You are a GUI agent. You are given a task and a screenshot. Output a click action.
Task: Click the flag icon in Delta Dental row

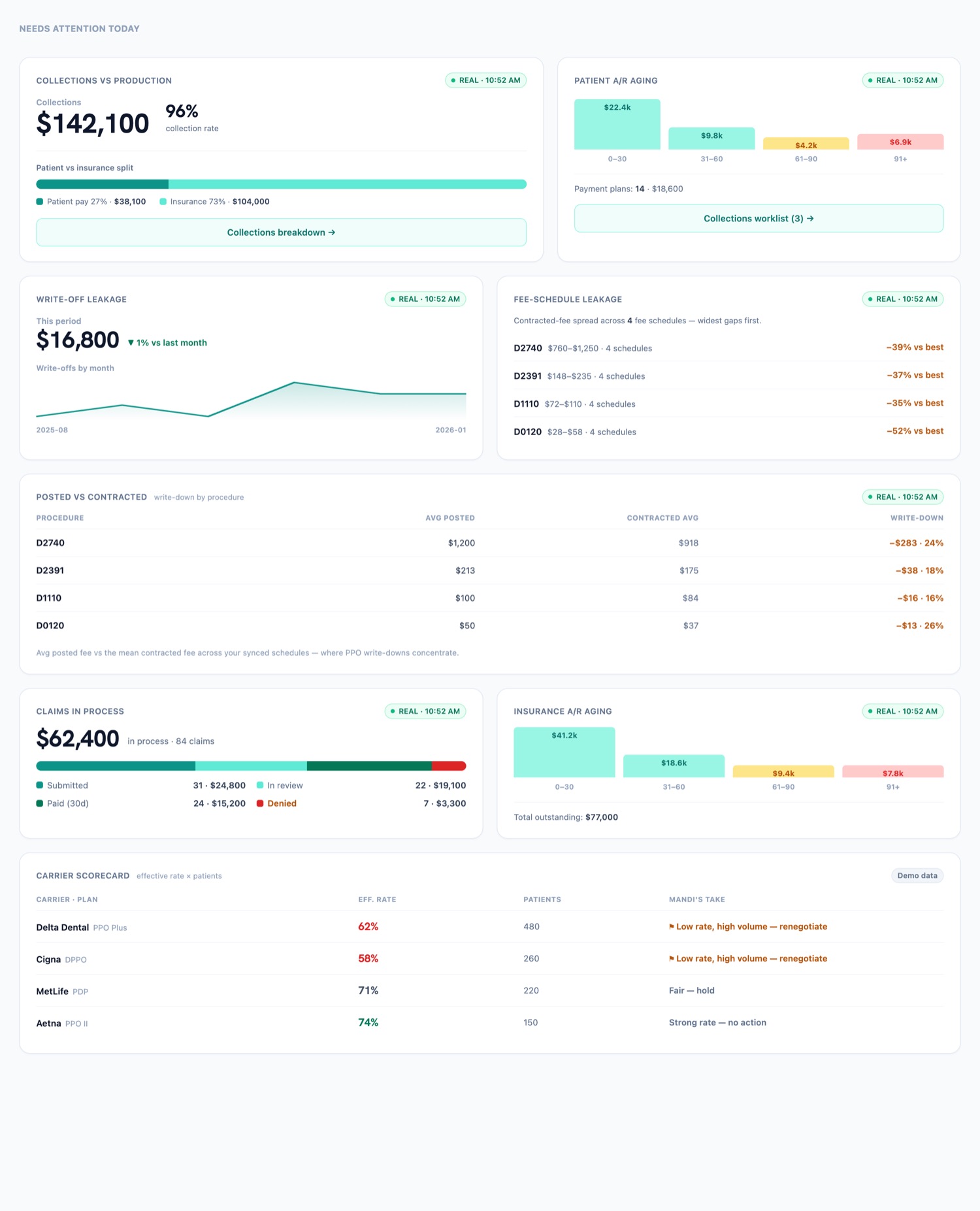coord(672,927)
